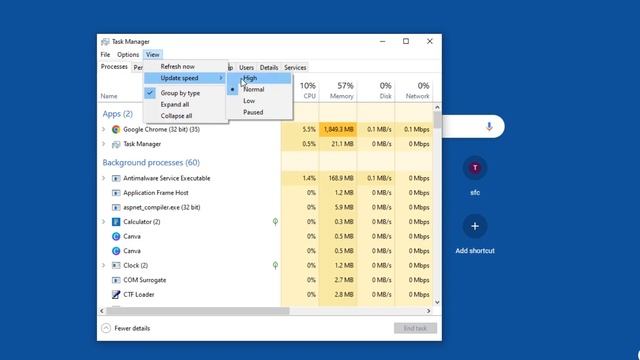Toggle Group by type checkmark
Viewport: 640px width, 360px height.
(150, 93)
